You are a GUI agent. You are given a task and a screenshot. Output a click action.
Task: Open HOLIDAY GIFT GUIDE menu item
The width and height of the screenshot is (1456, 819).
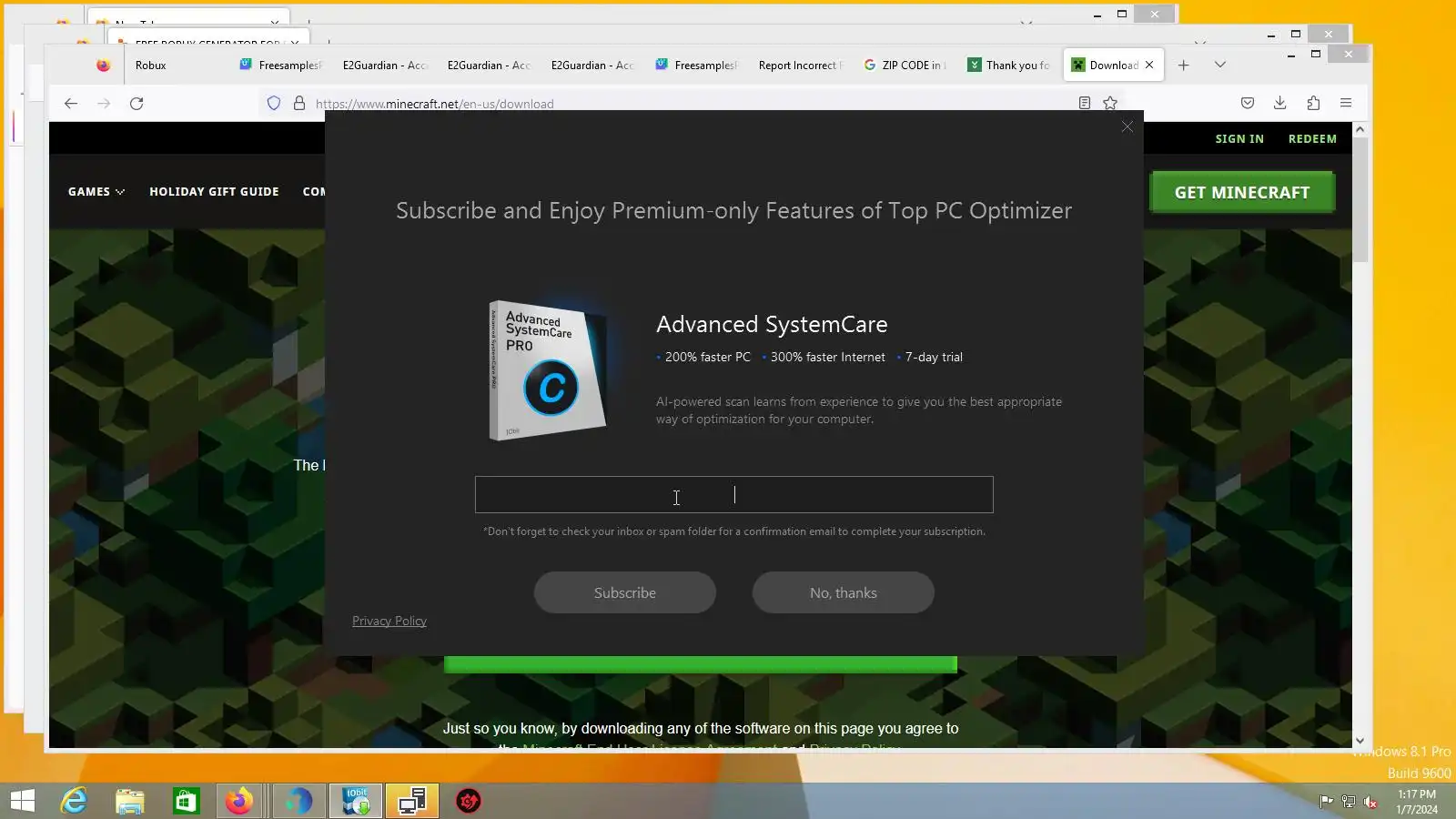pyautogui.click(x=214, y=191)
